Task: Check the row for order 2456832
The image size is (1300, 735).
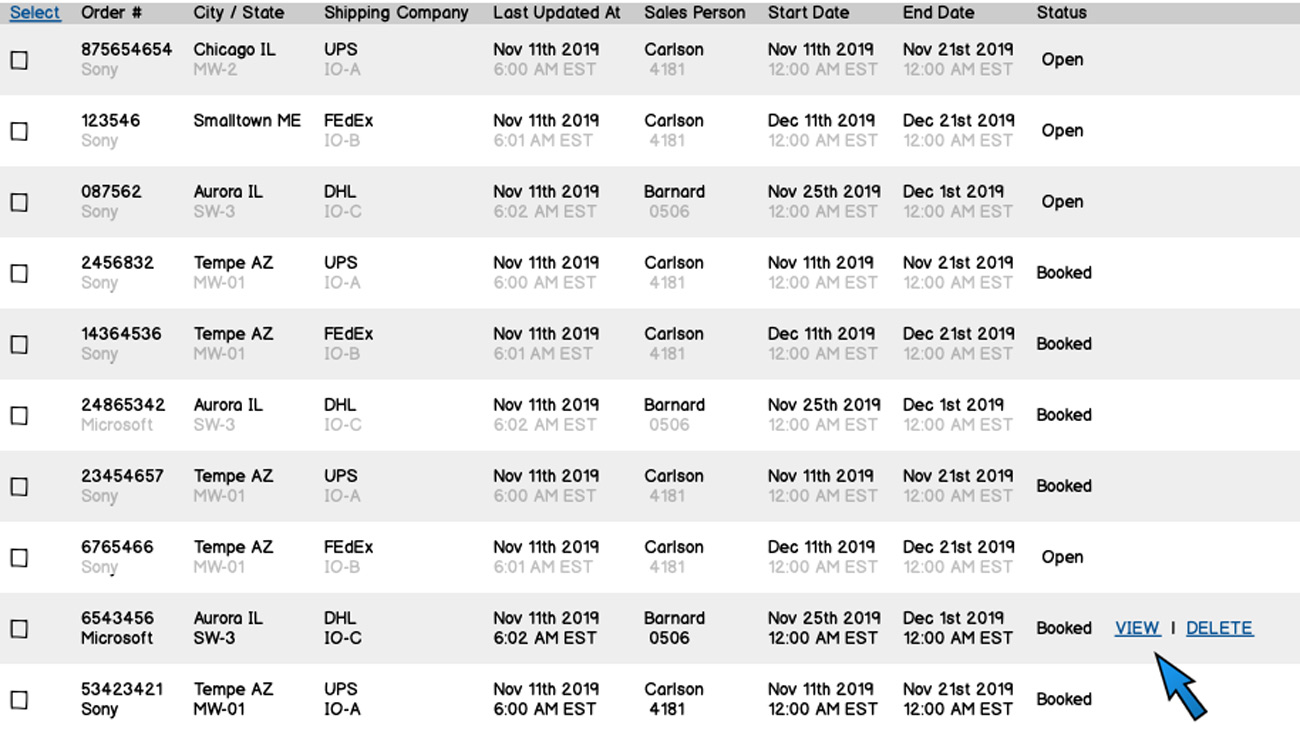Action: pos(19,273)
